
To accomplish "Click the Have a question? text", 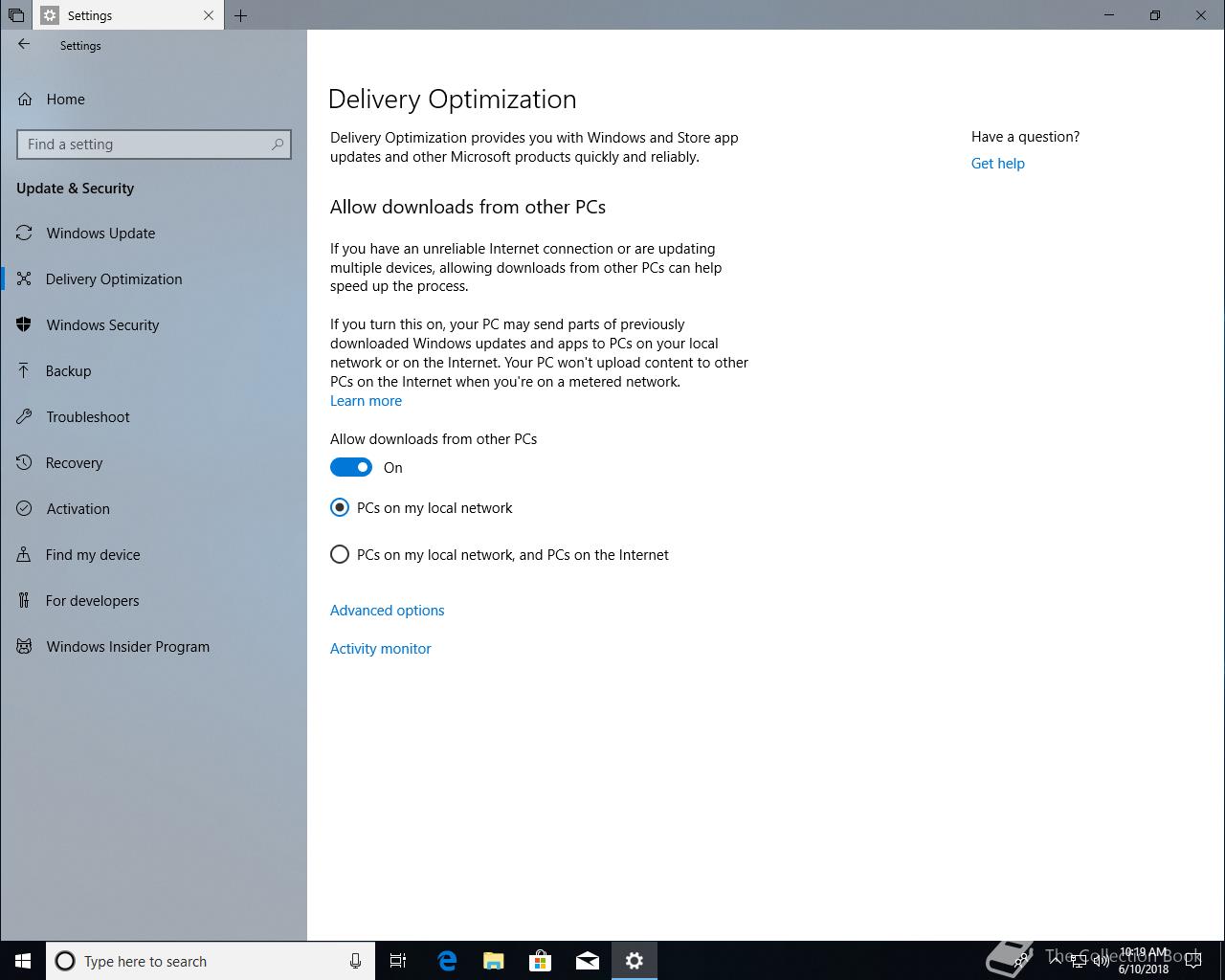I will point(1026,137).
